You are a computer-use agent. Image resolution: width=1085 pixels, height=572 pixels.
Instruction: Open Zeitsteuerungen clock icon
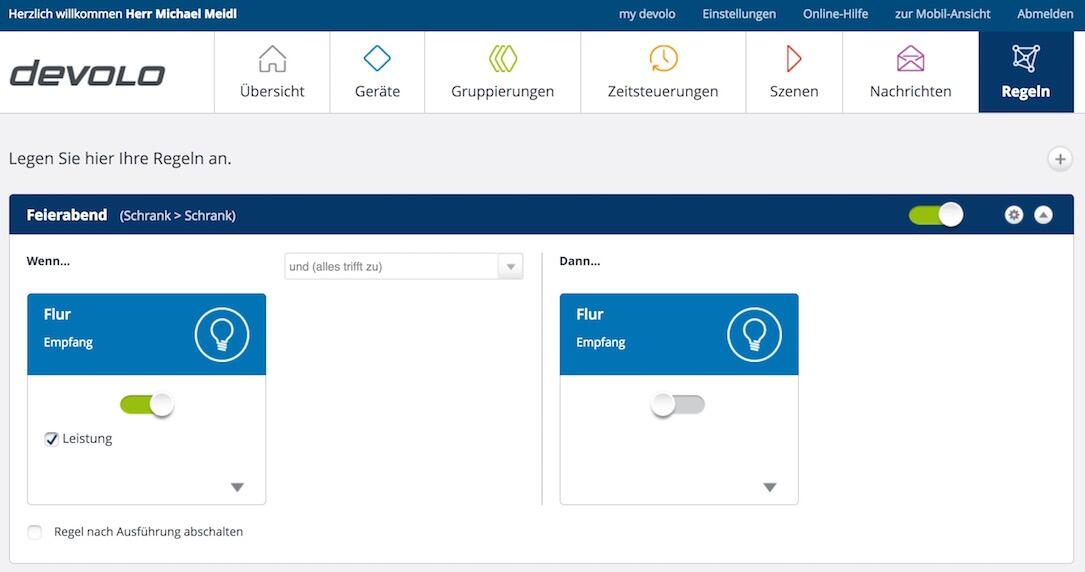click(663, 59)
